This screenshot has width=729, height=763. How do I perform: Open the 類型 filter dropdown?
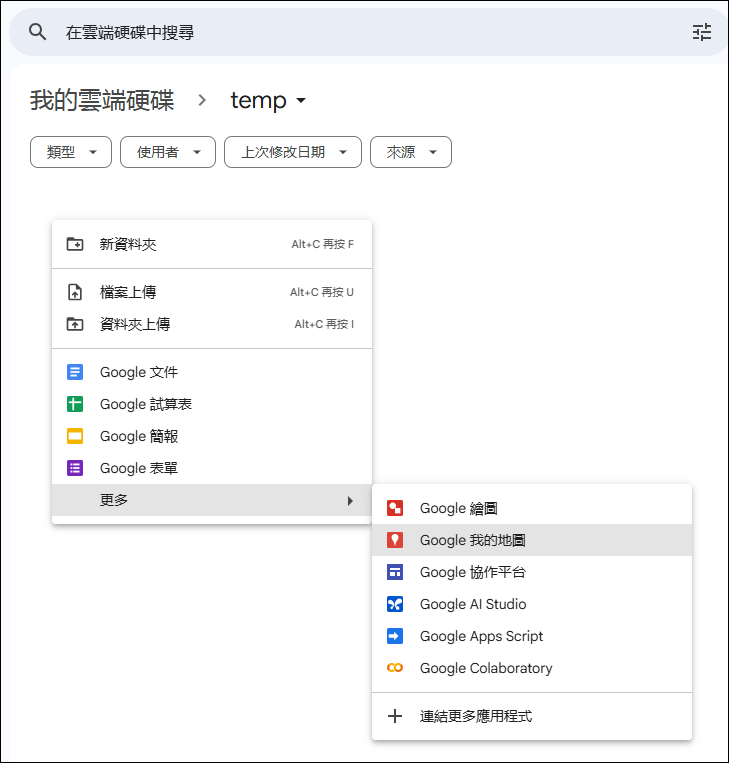coord(71,152)
